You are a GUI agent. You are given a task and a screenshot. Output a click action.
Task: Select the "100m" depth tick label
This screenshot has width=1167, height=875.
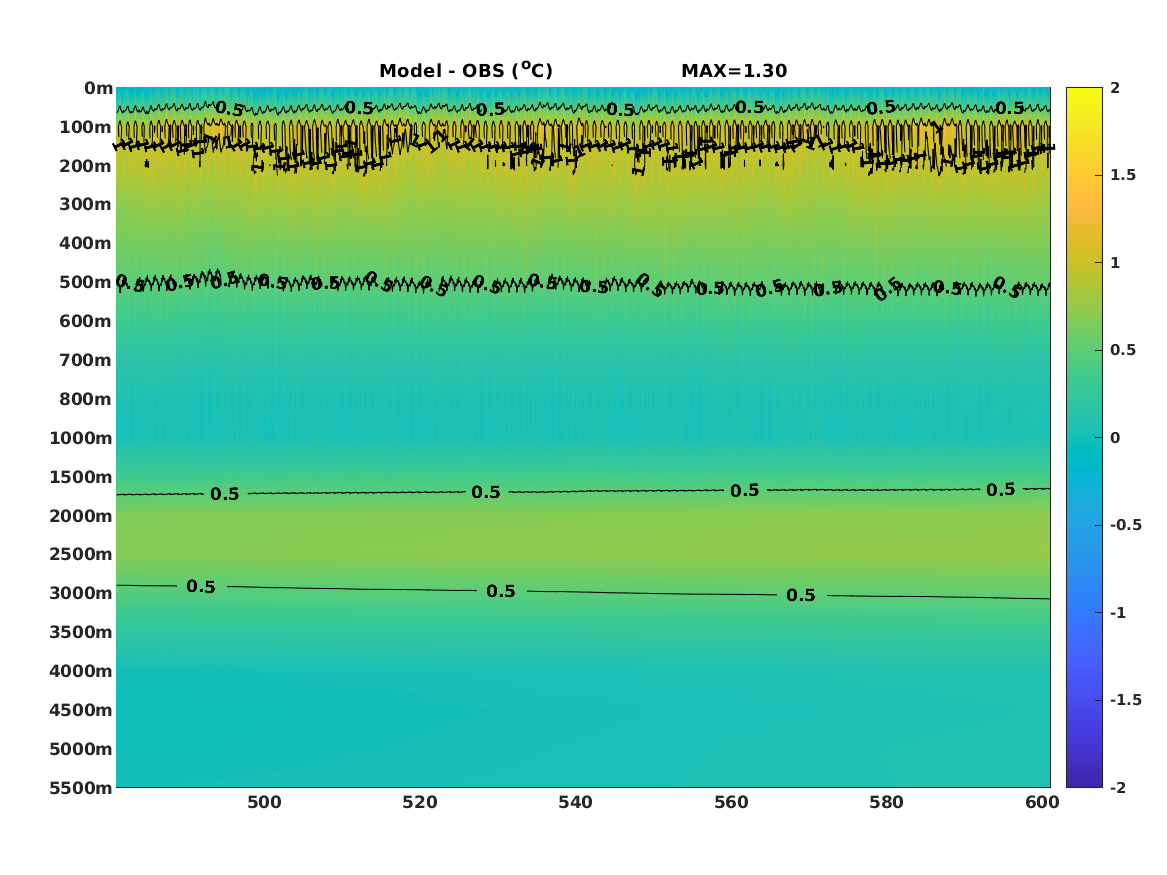coord(86,127)
